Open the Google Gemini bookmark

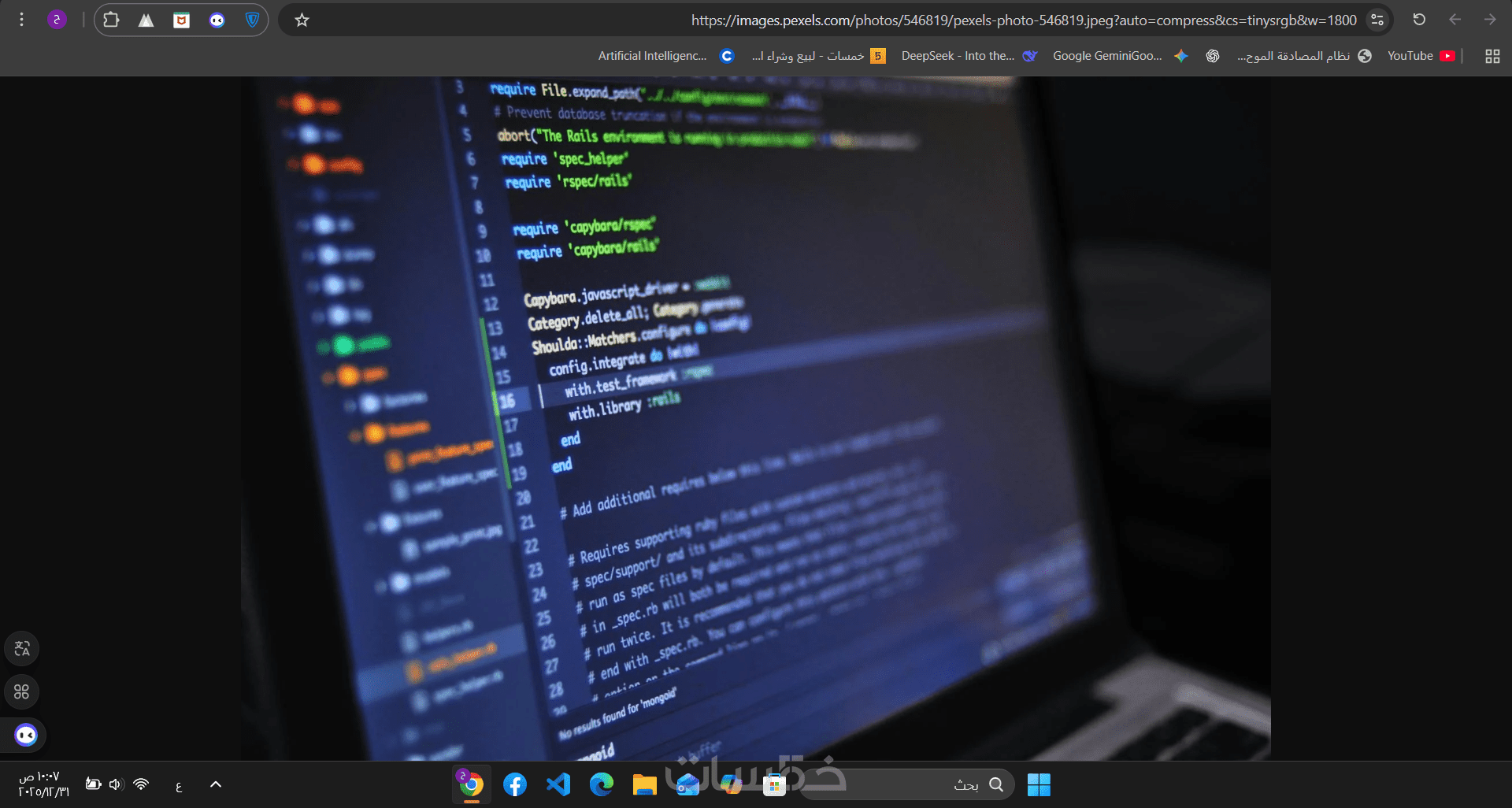pyautogui.click(x=1120, y=56)
